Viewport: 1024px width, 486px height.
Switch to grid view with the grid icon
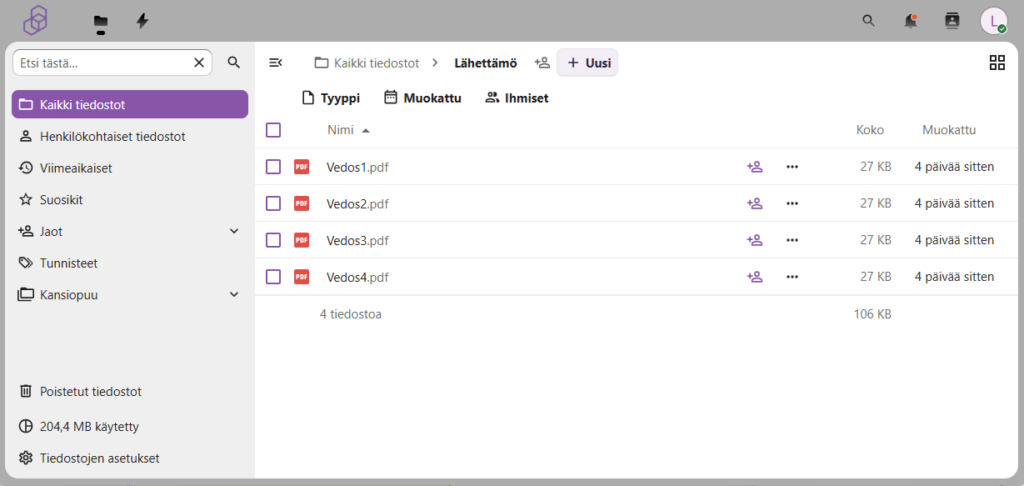(996, 63)
